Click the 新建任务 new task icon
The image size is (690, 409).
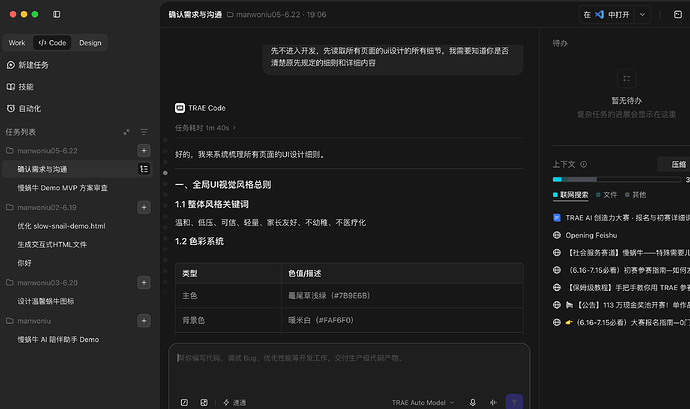tap(11, 65)
